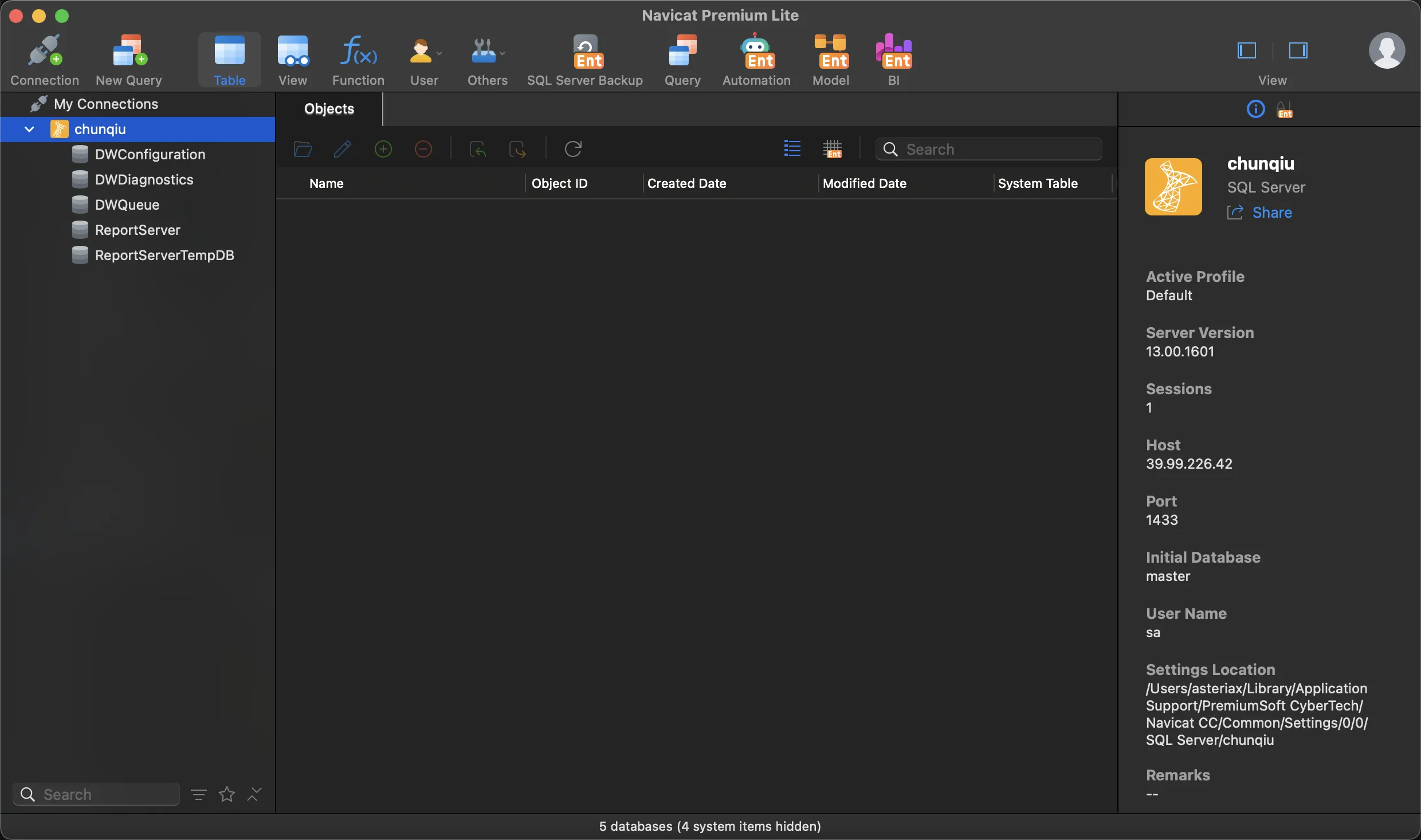Viewport: 1421px width, 840px height.
Task: Toggle the right information pane view
Action: click(x=1298, y=50)
